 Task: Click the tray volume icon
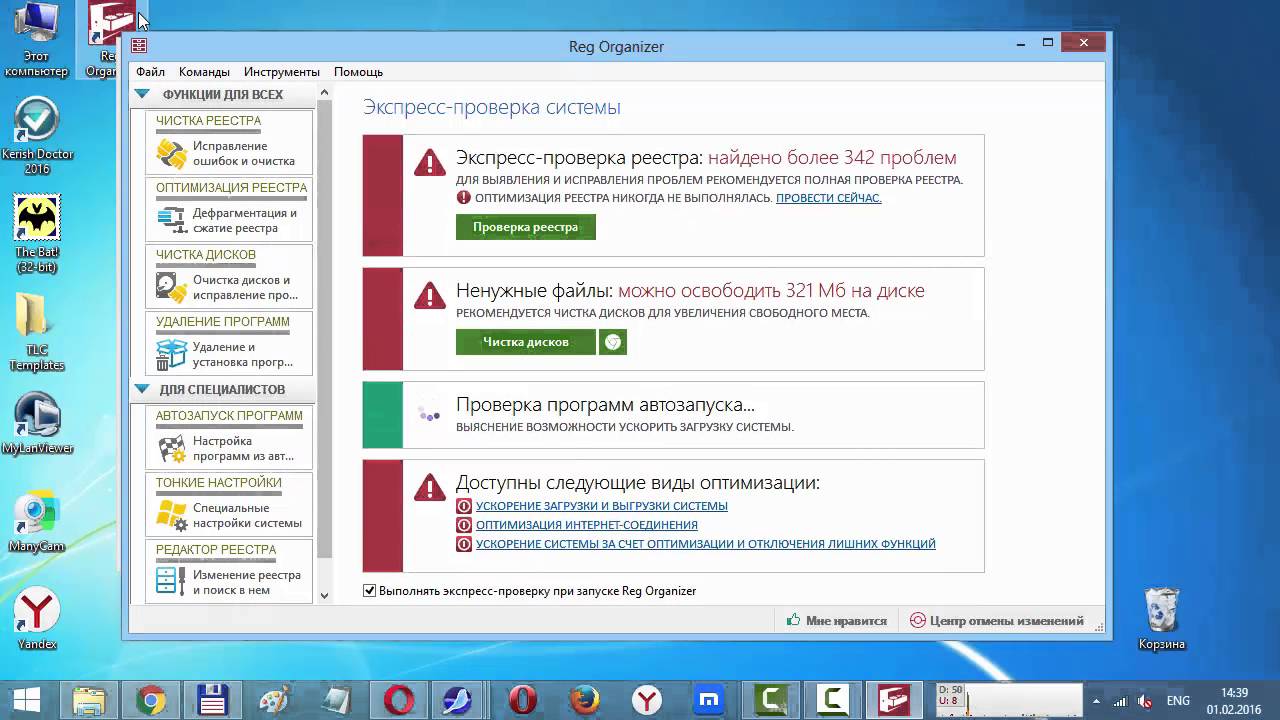1145,701
